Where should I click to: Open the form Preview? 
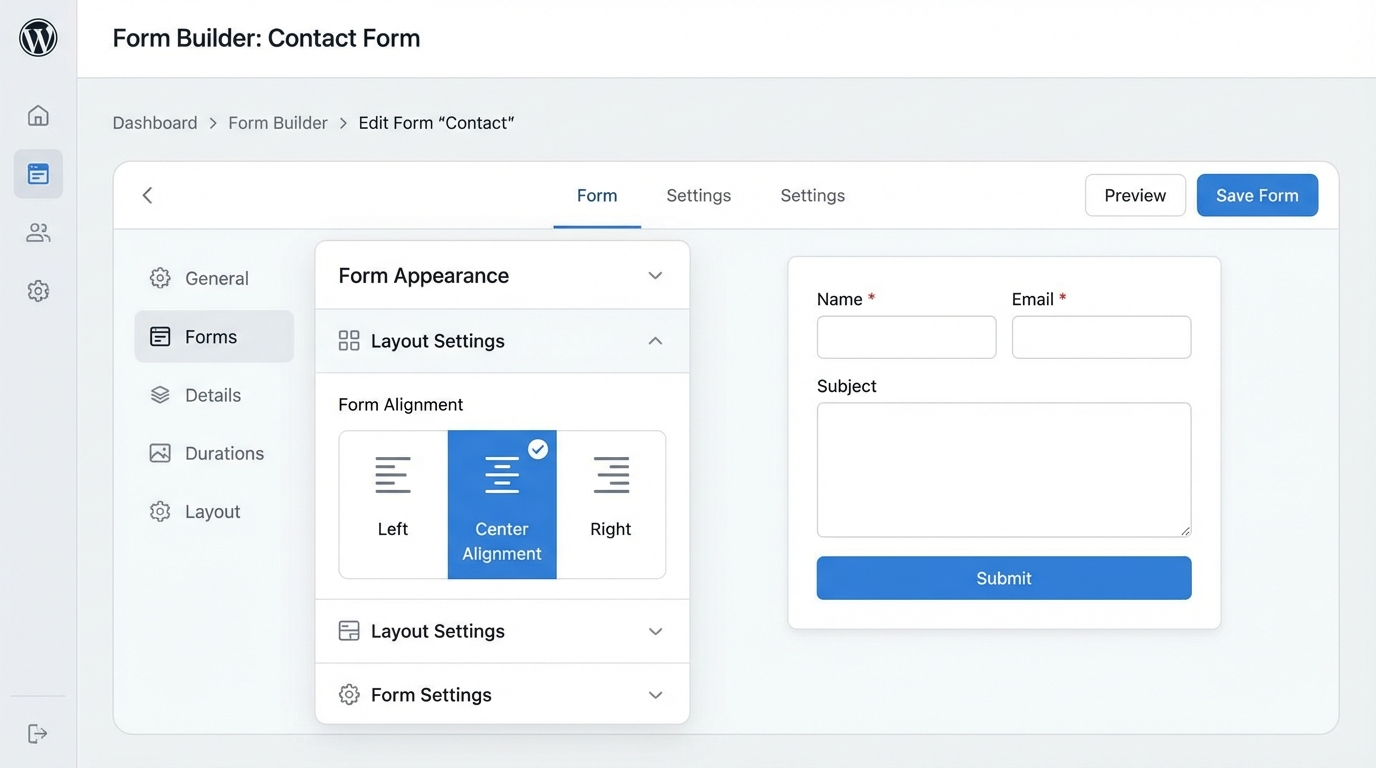[x=1135, y=195]
